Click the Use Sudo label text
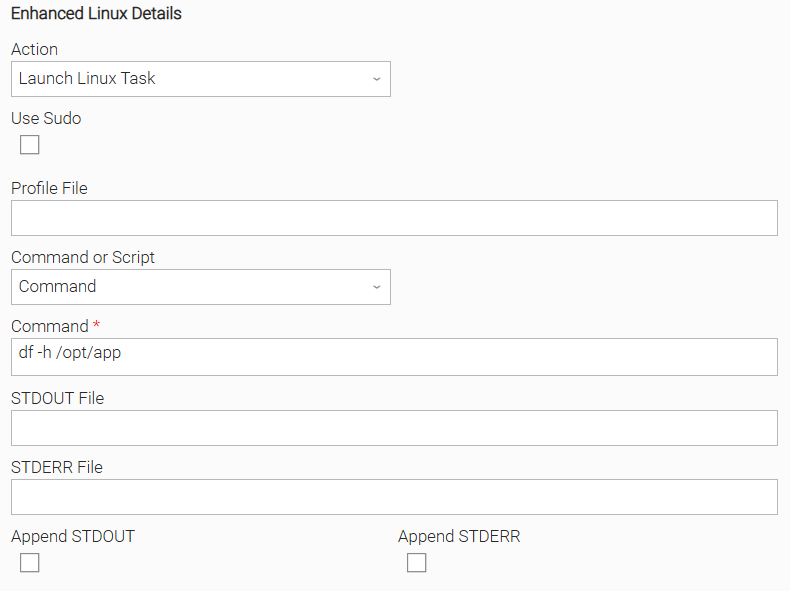Screen dimensions: 790x591 [46, 118]
